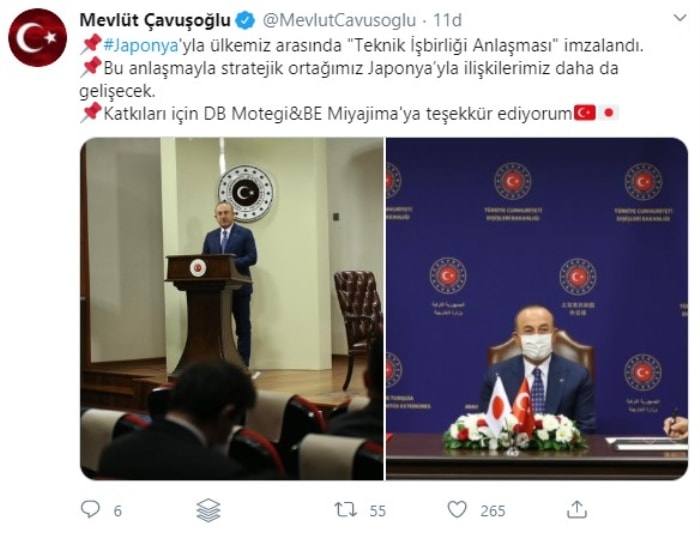
Task: Click the reply count 6
Action: click(x=118, y=511)
